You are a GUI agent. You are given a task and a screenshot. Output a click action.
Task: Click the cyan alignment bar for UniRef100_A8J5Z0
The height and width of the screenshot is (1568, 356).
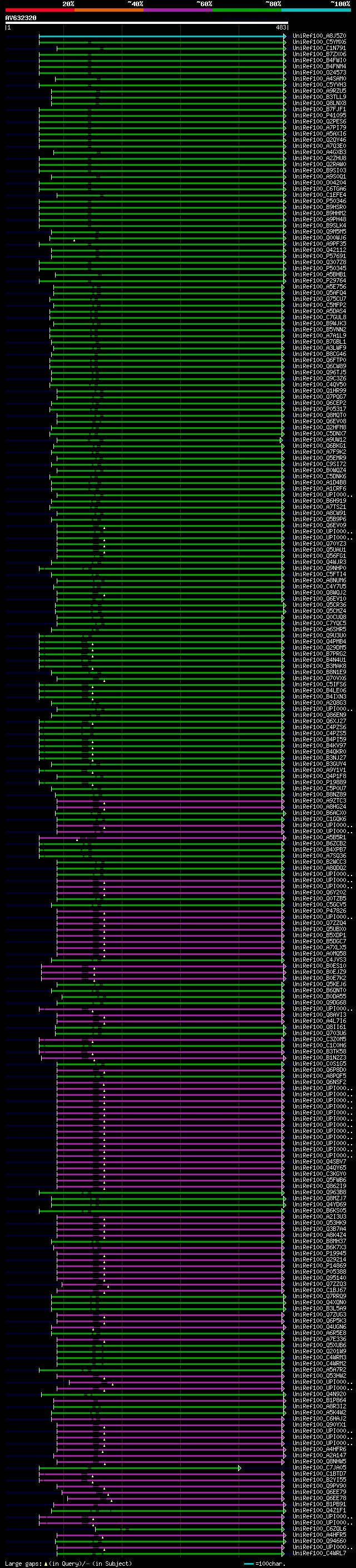pos(162,36)
